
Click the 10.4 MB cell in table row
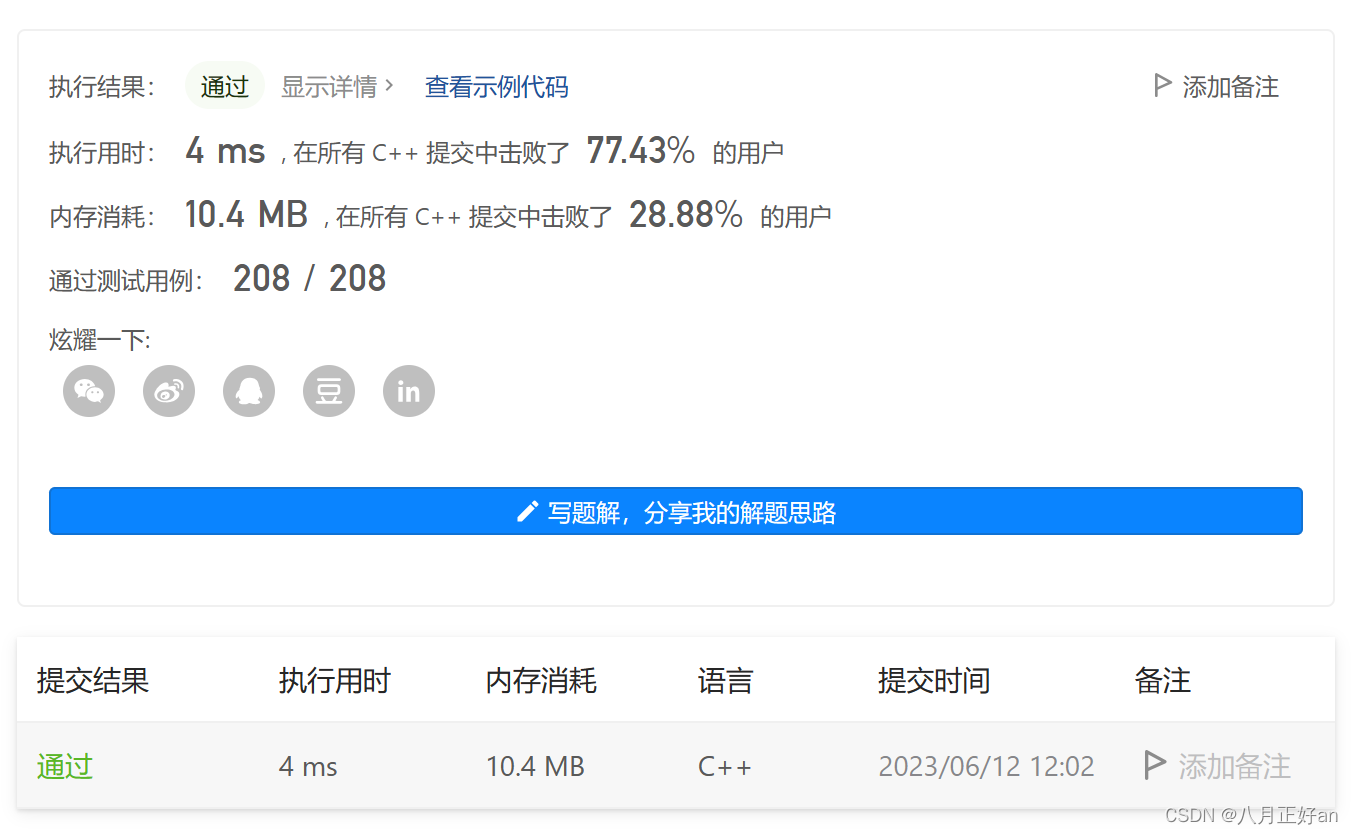coord(535,767)
